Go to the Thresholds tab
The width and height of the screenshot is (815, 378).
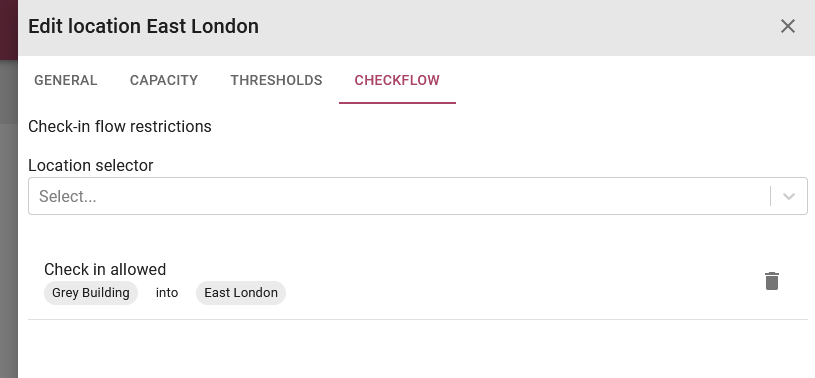tap(277, 80)
